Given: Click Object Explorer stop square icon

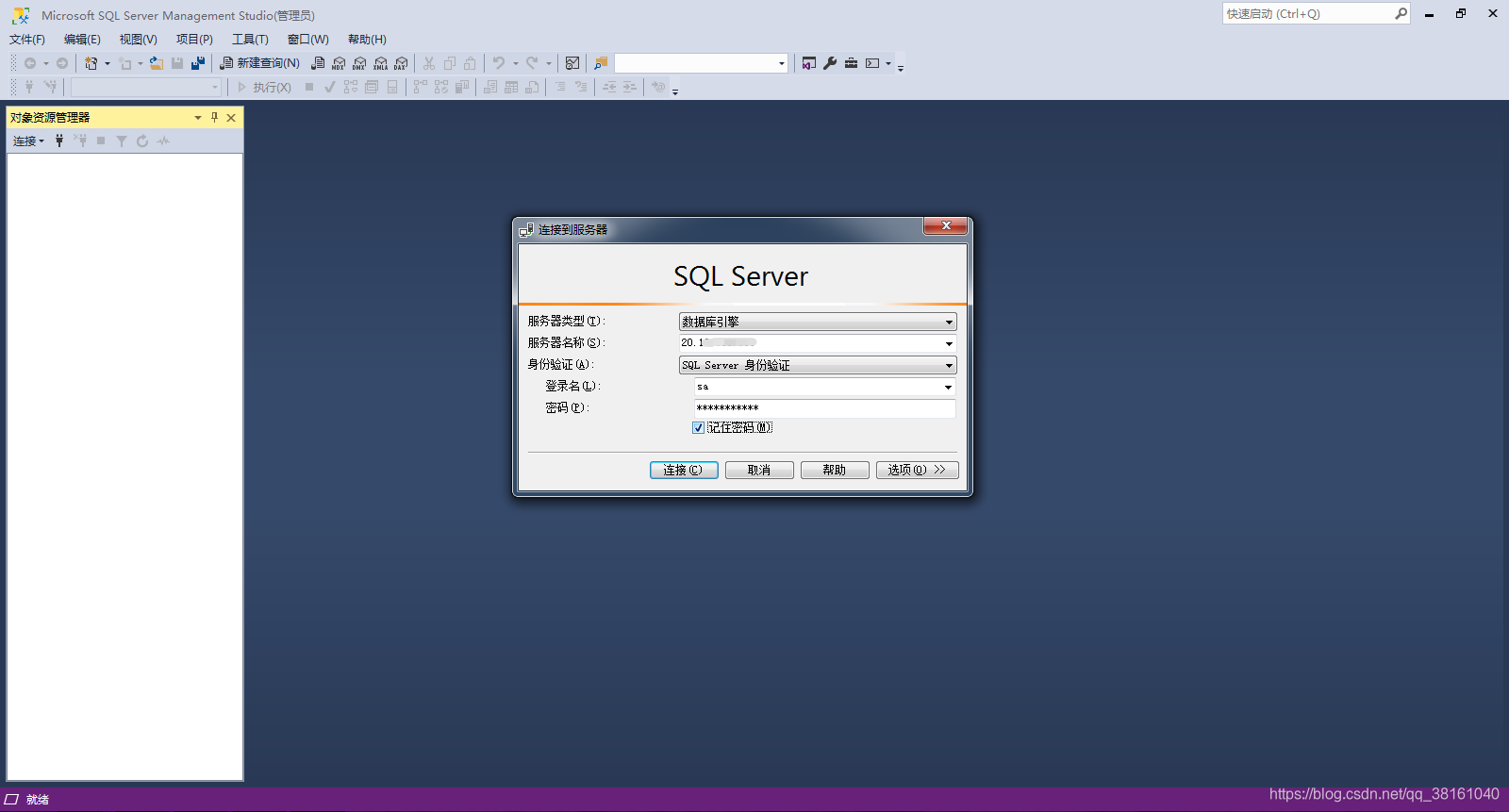Looking at the screenshot, I should pos(101,141).
